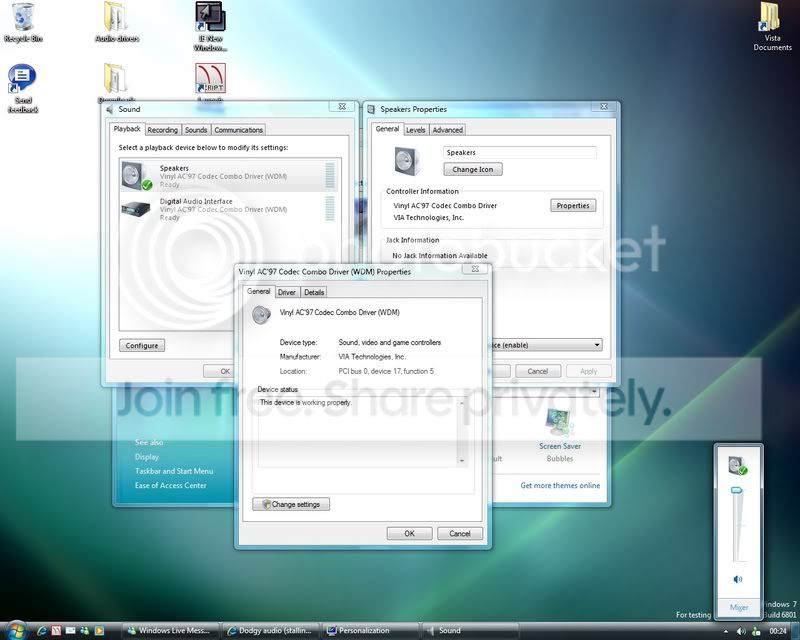Switch to the Recording tab in Sound
Image resolution: width=800 pixels, height=640 pixels.
163,130
